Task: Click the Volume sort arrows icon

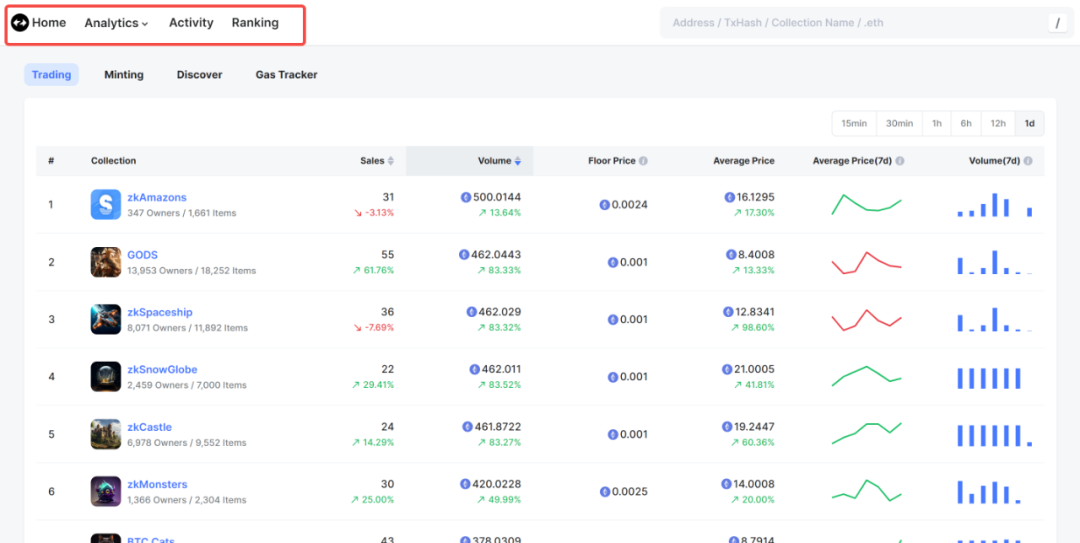Action: click(517, 161)
